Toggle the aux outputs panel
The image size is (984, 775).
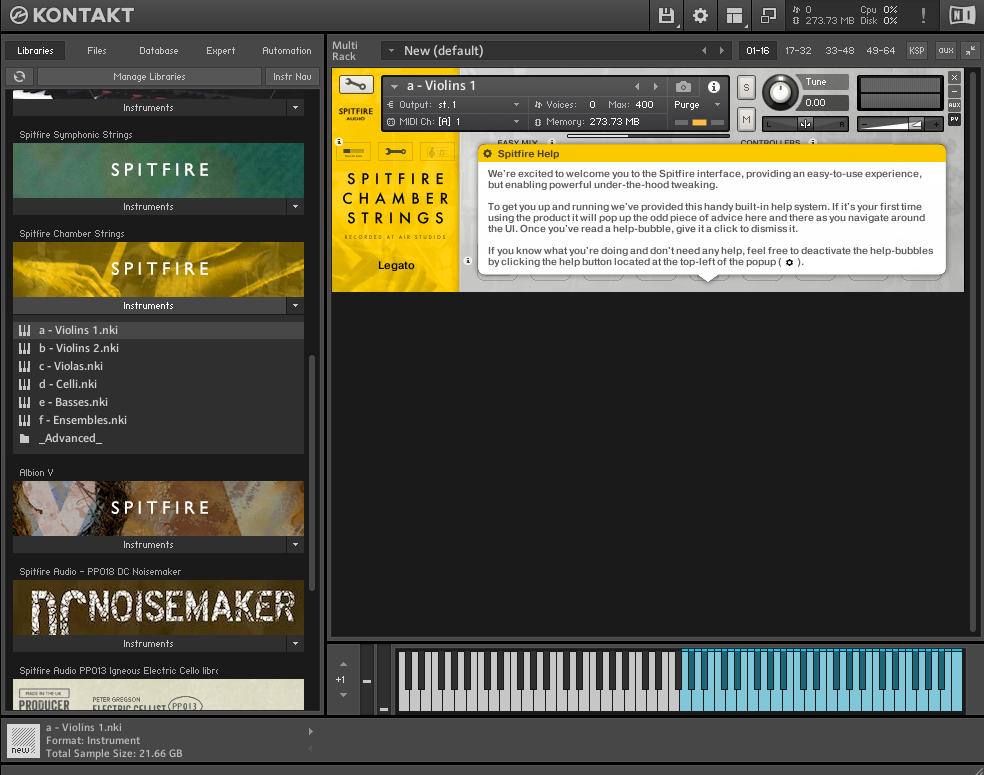pos(946,51)
